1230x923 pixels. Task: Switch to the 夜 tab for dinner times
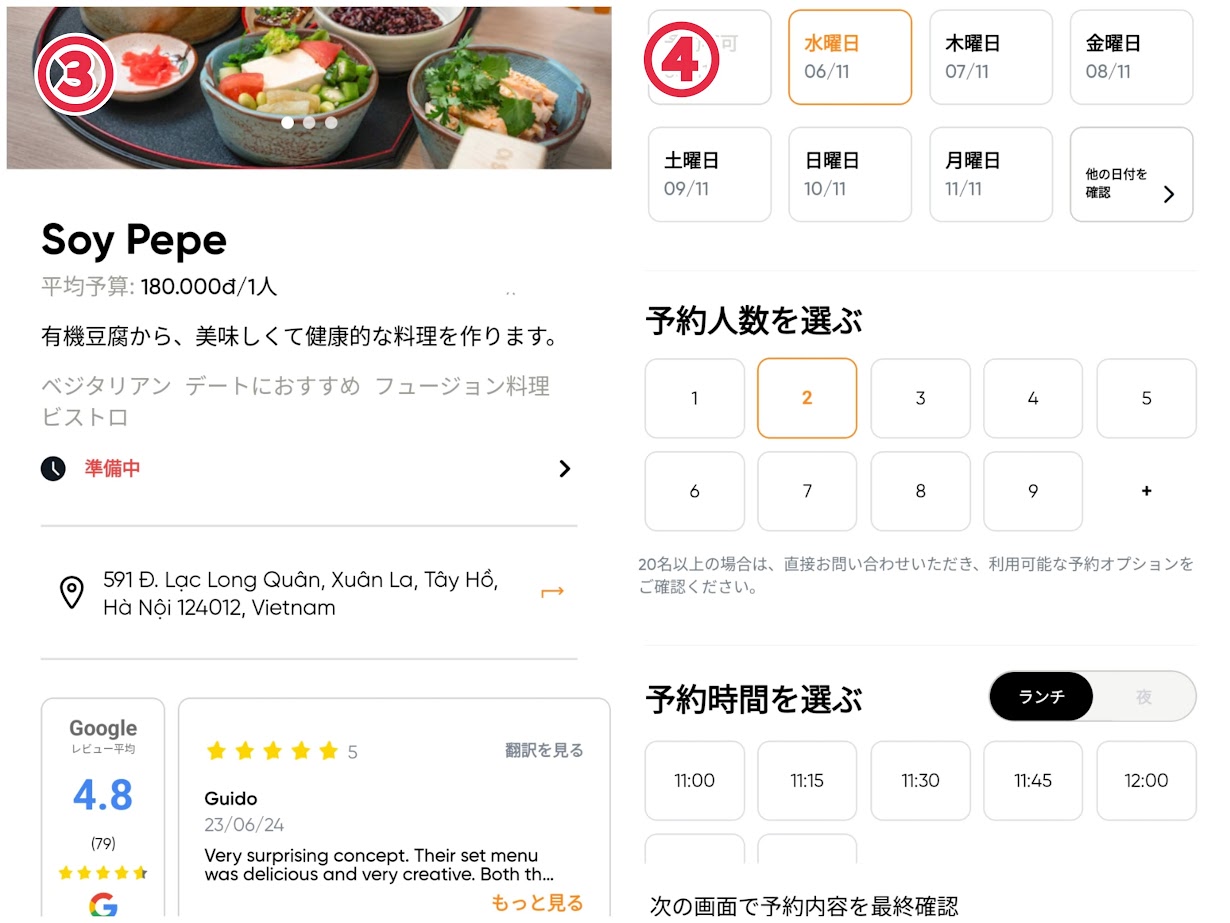[x=1146, y=697]
